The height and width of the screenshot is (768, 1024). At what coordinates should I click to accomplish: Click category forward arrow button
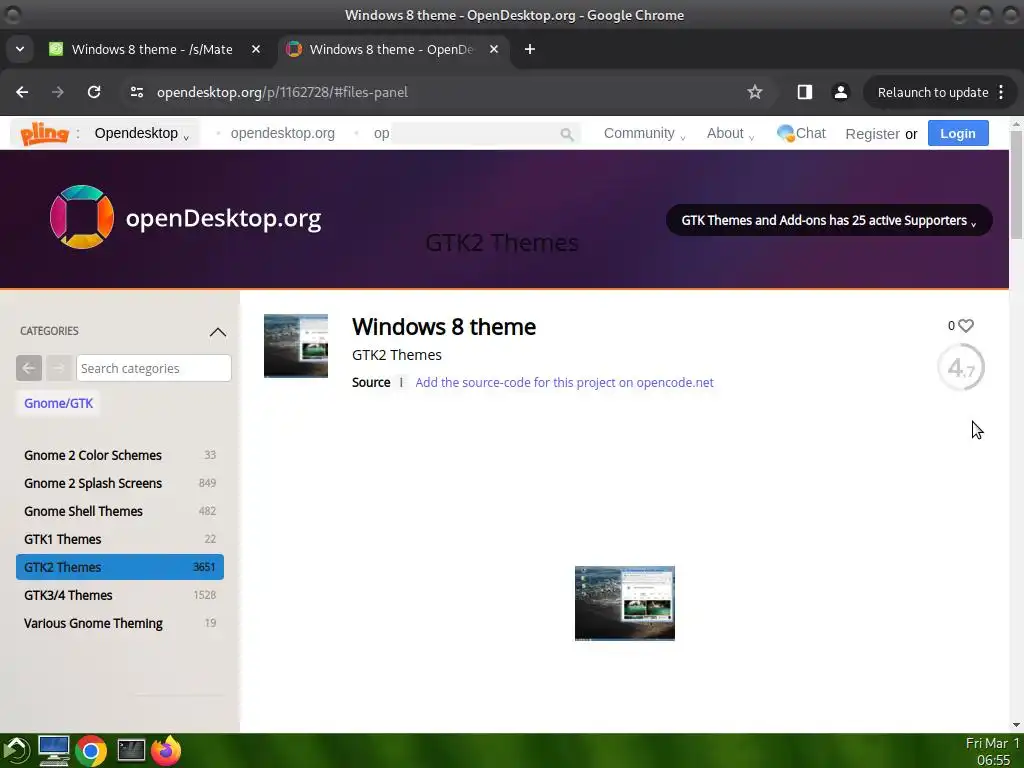(58, 368)
